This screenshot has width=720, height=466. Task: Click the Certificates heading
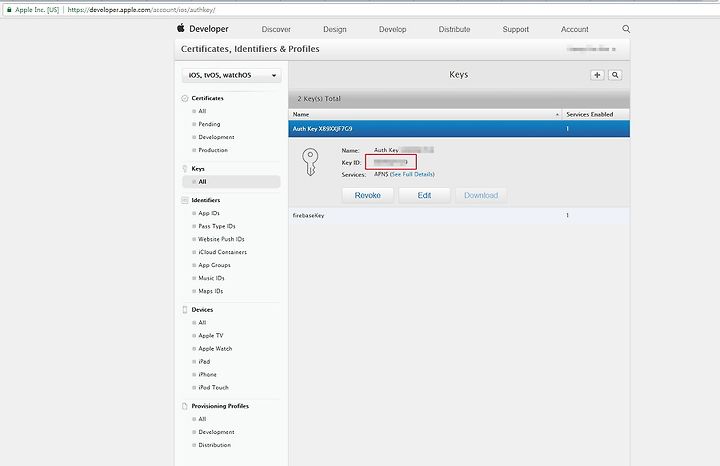click(x=208, y=98)
